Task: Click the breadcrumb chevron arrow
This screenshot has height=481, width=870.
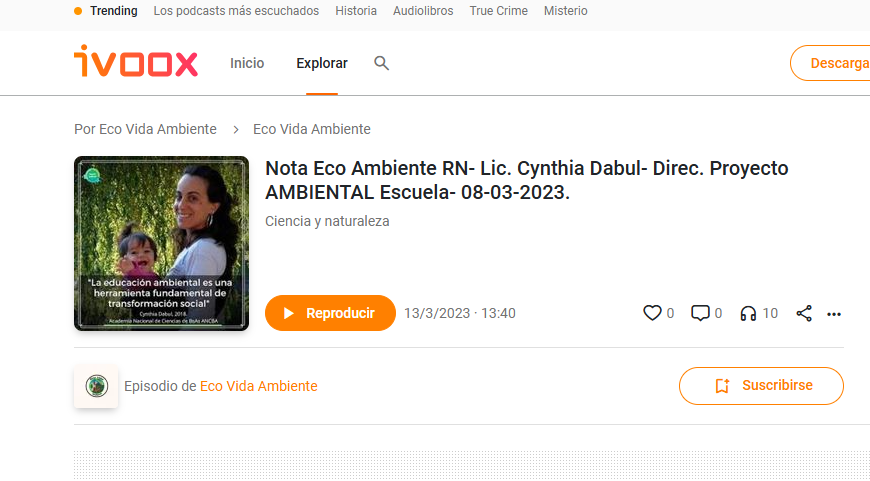Action: [236, 129]
